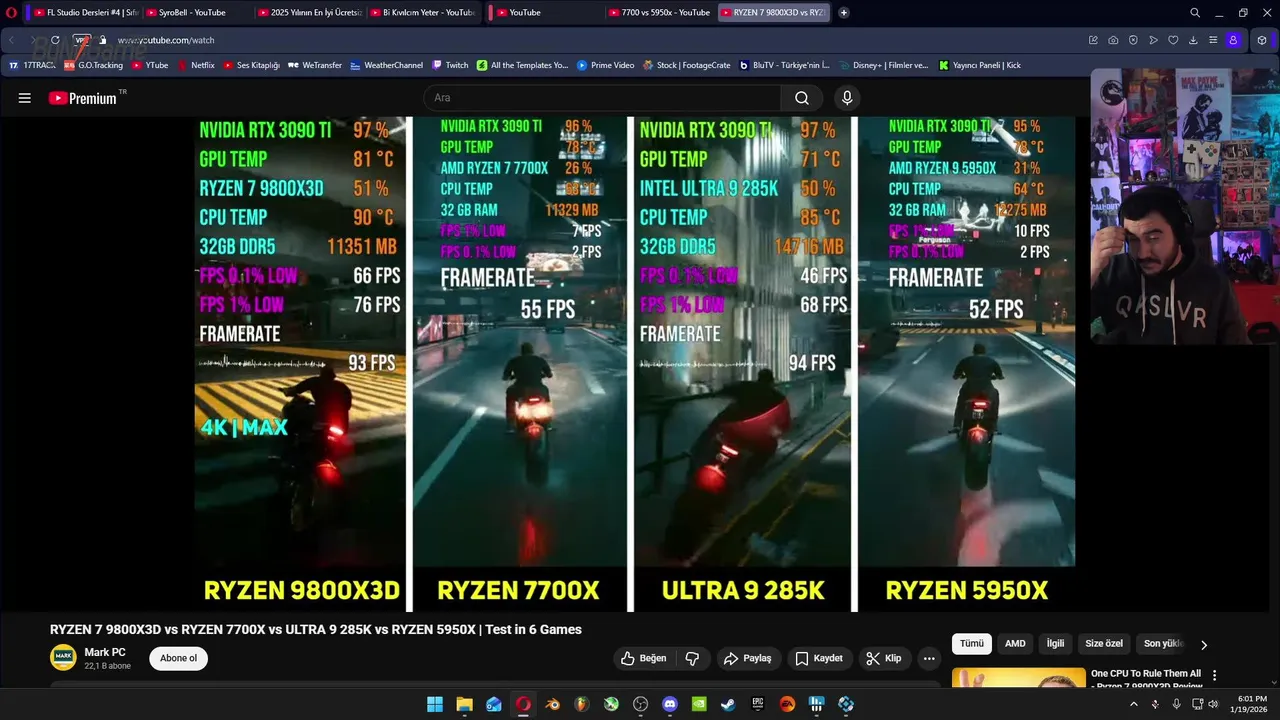Viewport: 1280px width, 720px height.
Task: Select the İlgili filter chip
Action: click(1055, 644)
